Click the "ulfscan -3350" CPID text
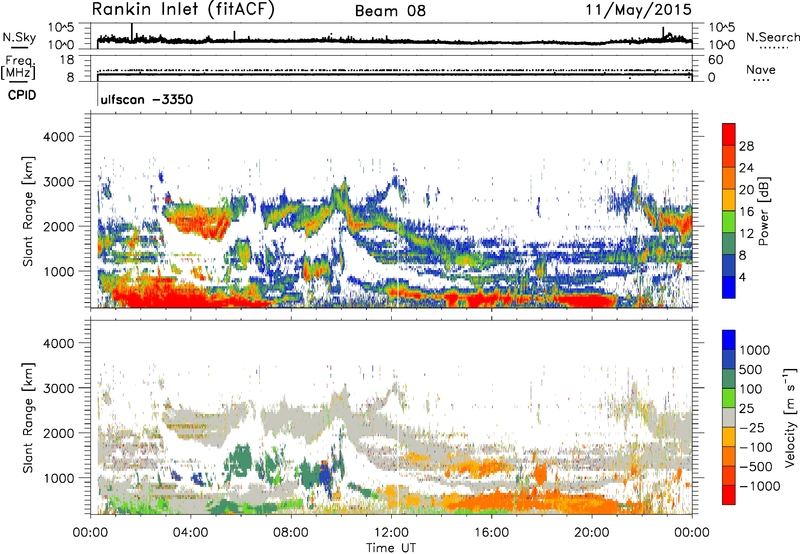800x554 pixels. tap(147, 99)
